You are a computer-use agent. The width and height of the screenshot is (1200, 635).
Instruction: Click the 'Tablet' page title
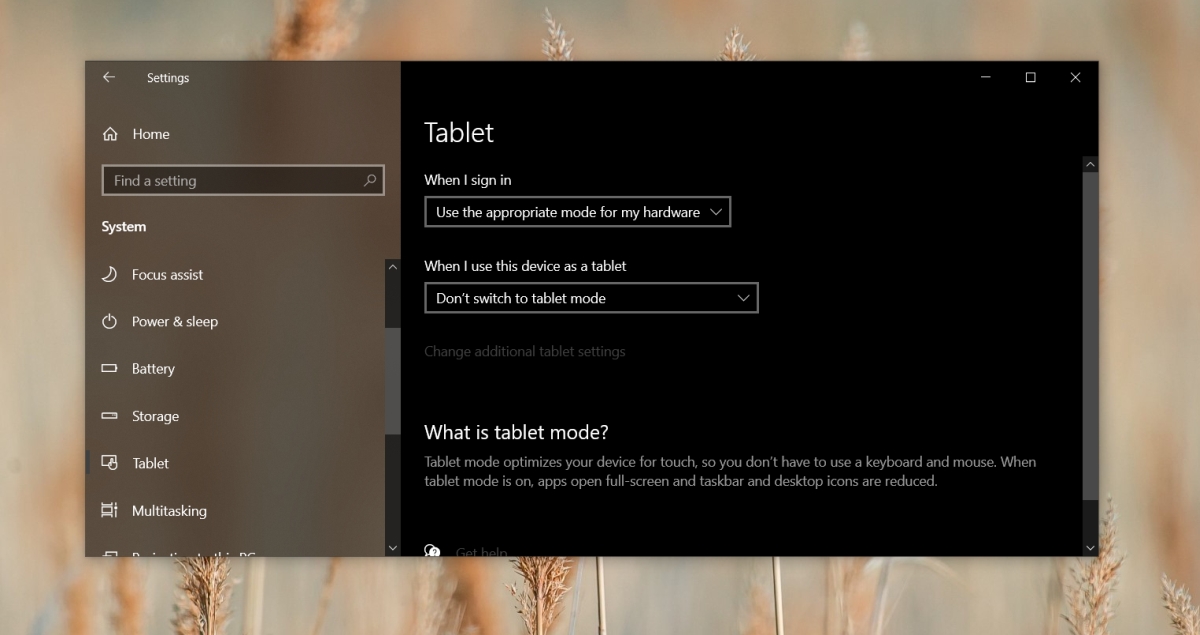pos(459,132)
